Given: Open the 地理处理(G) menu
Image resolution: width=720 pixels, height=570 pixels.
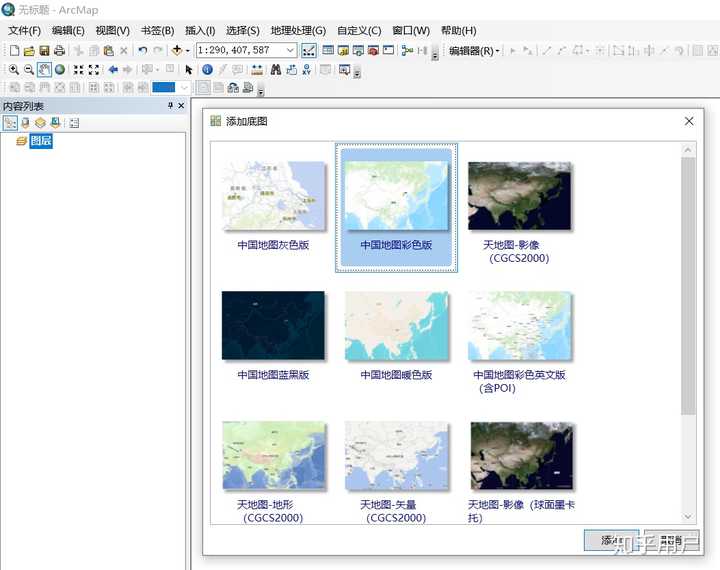Looking at the screenshot, I should (x=298, y=31).
